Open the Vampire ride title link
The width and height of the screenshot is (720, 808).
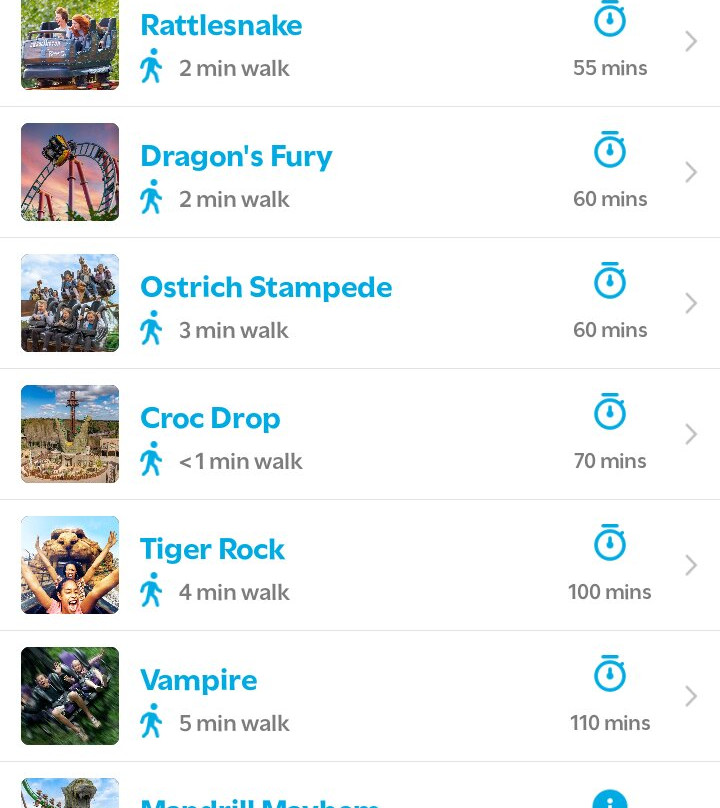[x=198, y=680]
